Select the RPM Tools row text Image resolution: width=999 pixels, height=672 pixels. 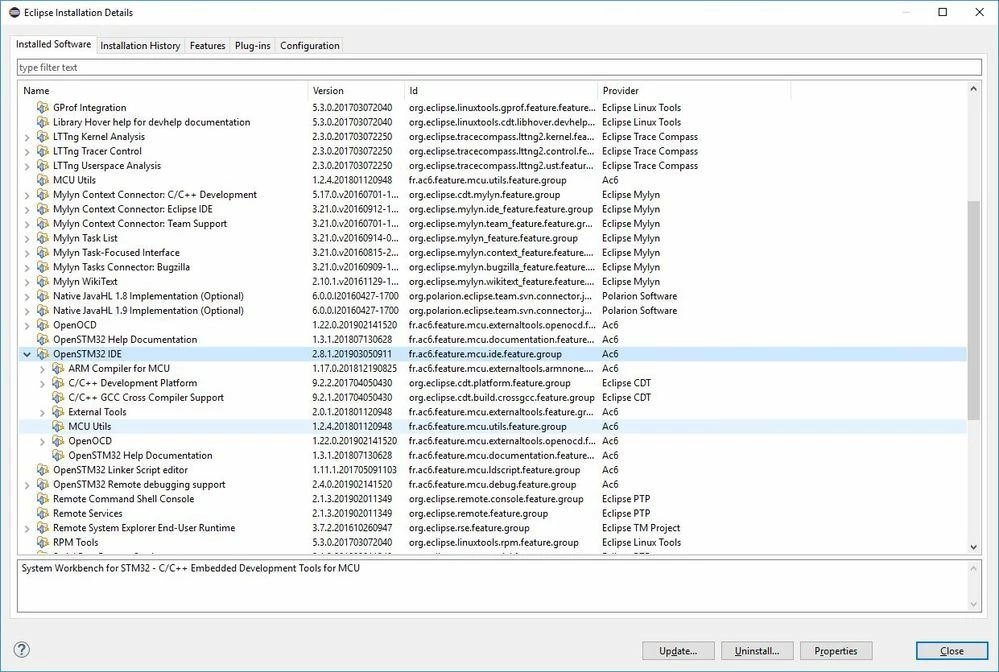pyautogui.click(x=76, y=543)
